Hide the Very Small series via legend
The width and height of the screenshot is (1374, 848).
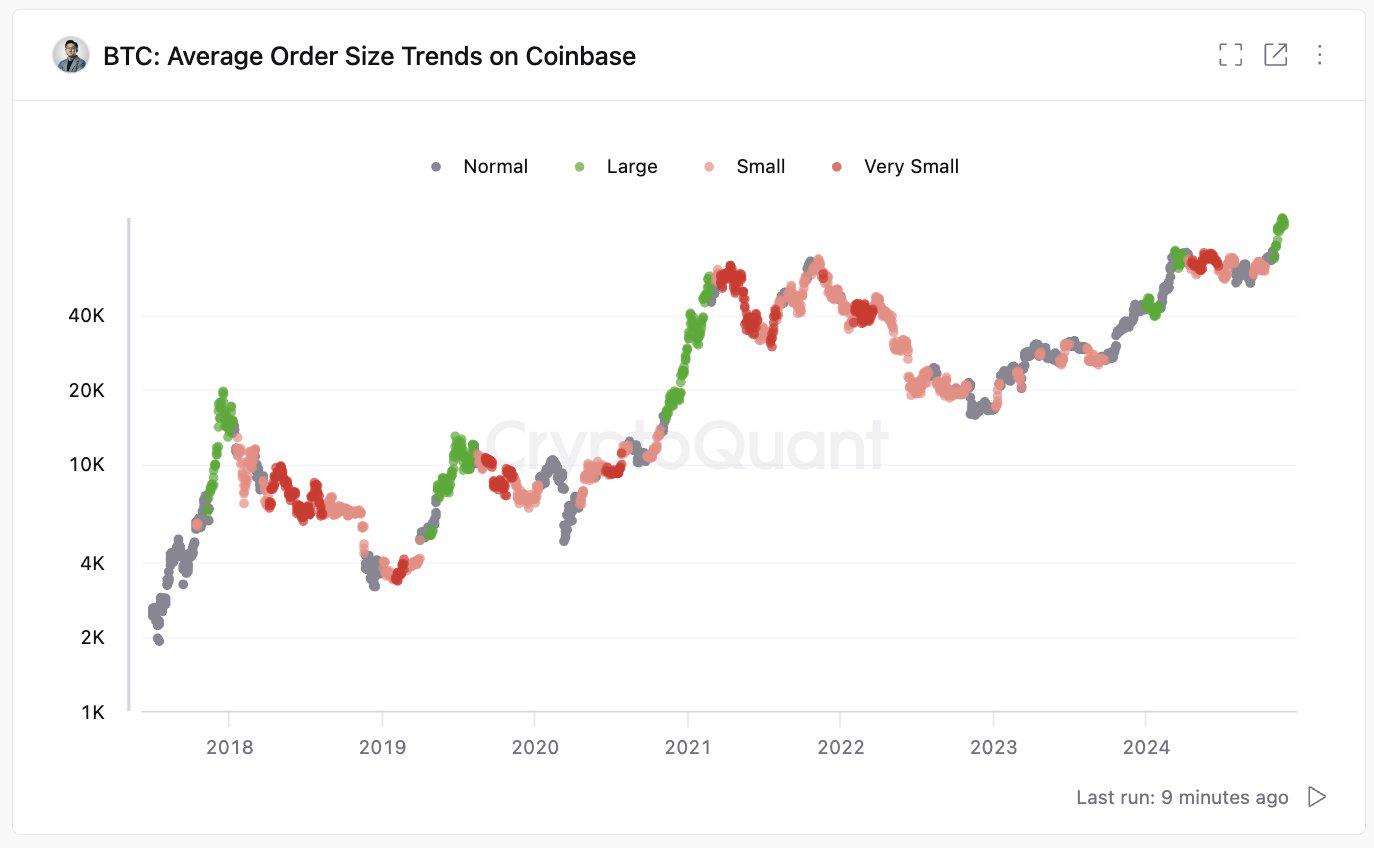pyautogui.click(x=910, y=166)
